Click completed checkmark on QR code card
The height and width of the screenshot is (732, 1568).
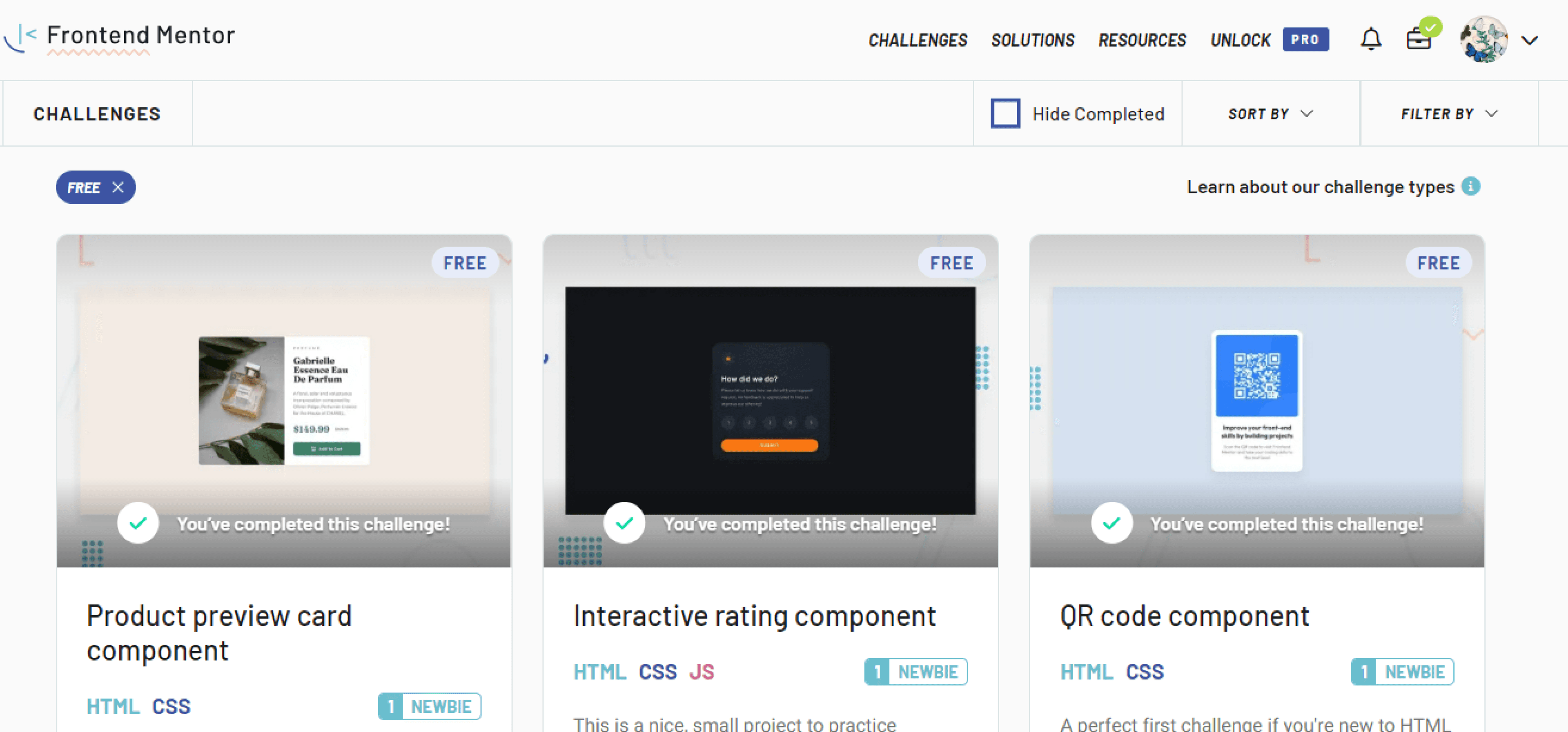(1111, 523)
